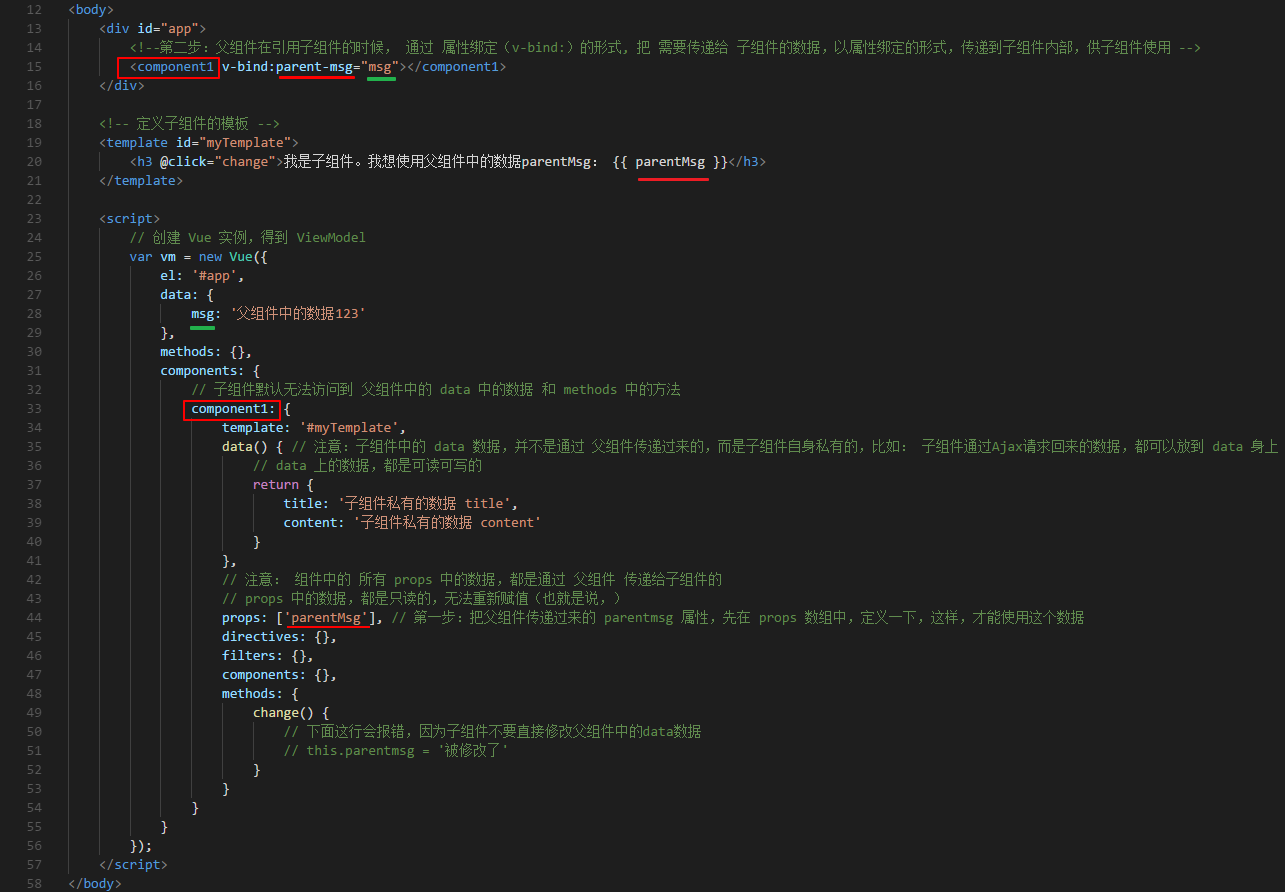Screen dimensions: 1285x892
Task: Click the id="app" attribute on line 13
Action: pos(168,28)
